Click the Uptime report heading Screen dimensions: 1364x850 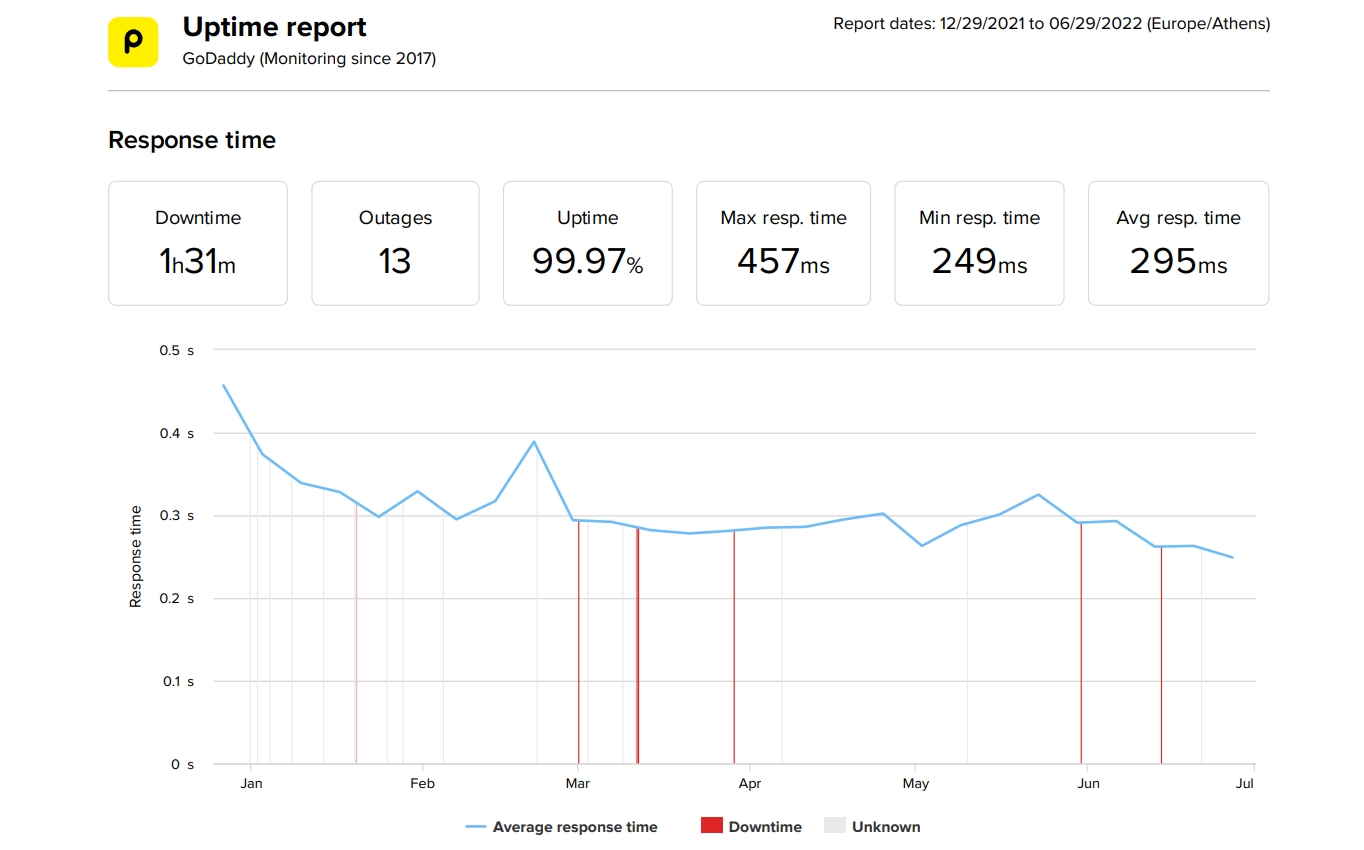[x=274, y=27]
